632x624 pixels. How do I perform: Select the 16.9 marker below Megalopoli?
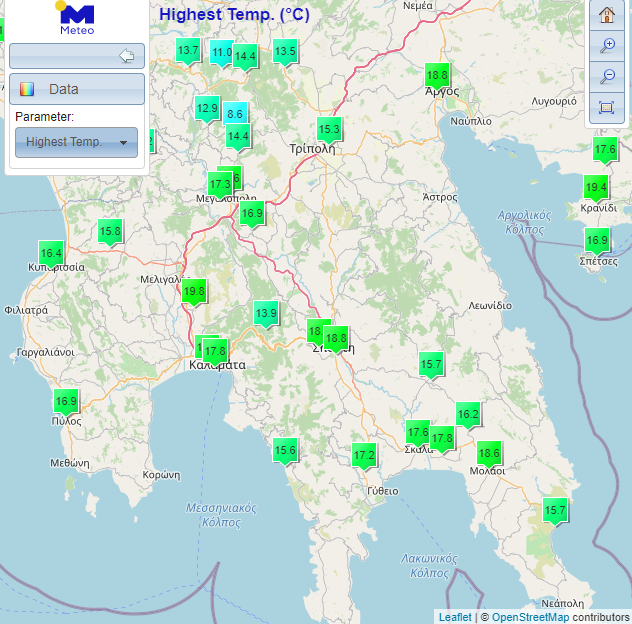pos(252,214)
